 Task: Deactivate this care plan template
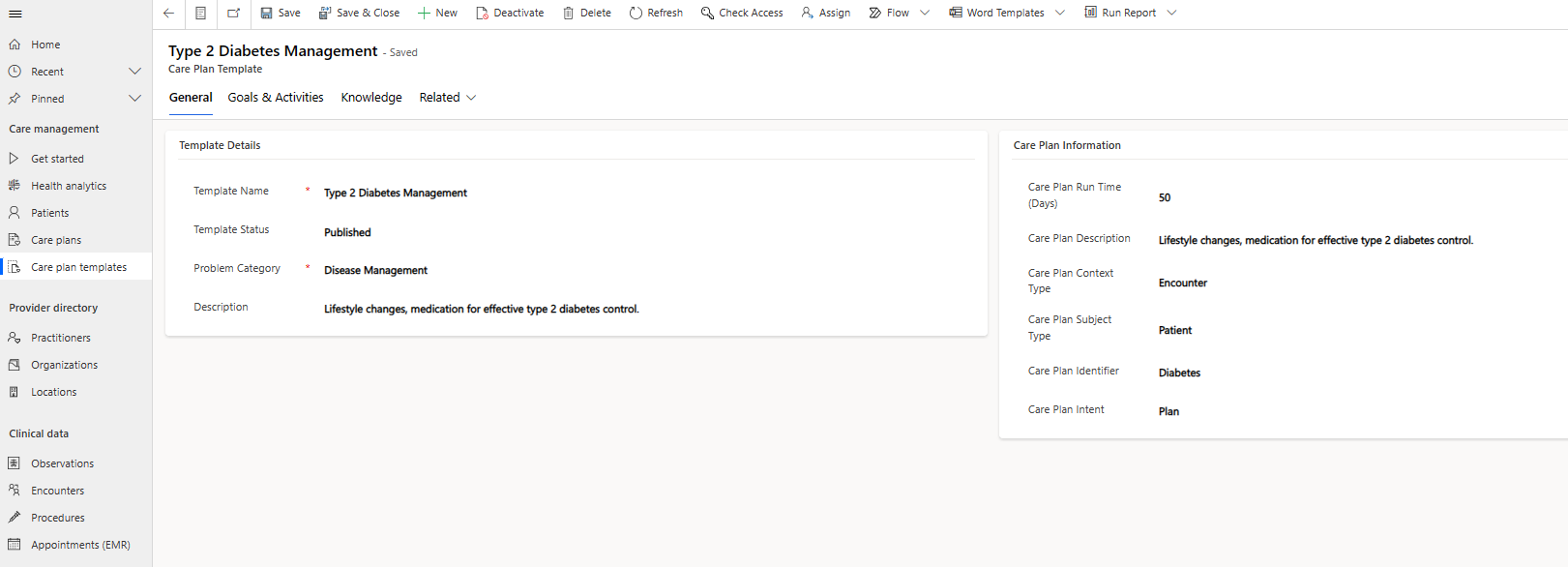[510, 13]
